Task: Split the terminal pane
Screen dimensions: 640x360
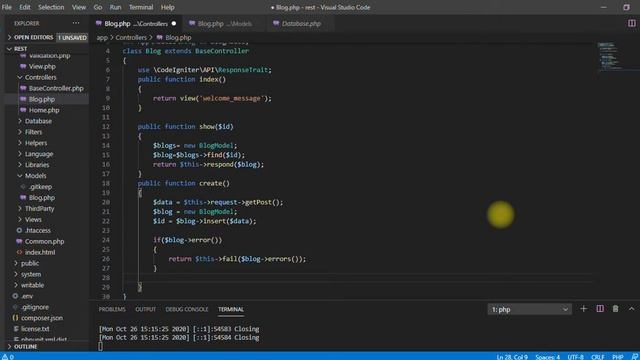Action: coord(600,309)
